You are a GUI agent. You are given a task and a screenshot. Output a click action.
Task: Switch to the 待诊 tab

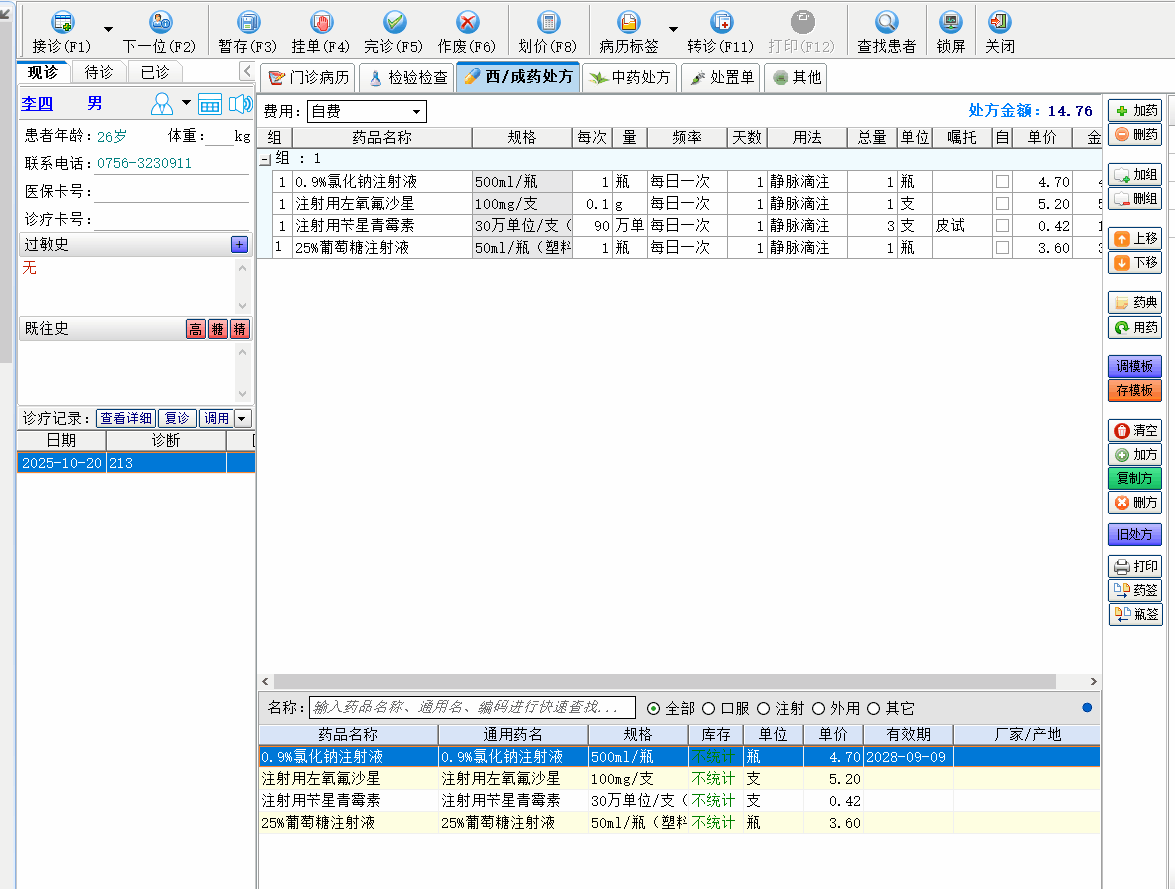(98, 71)
